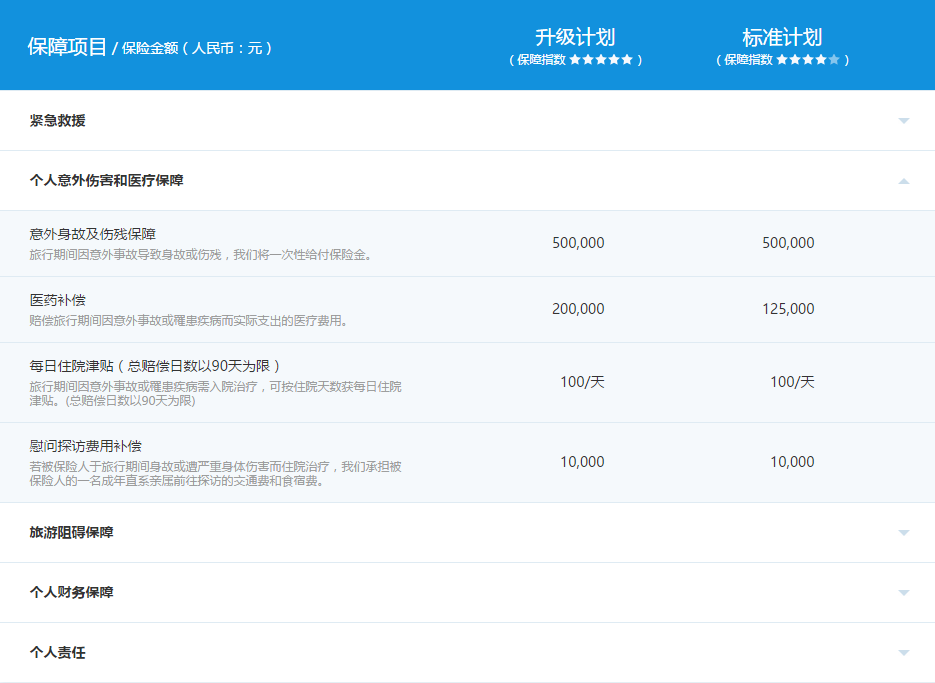Click the 旅游阻碍保障 section title

72,532
